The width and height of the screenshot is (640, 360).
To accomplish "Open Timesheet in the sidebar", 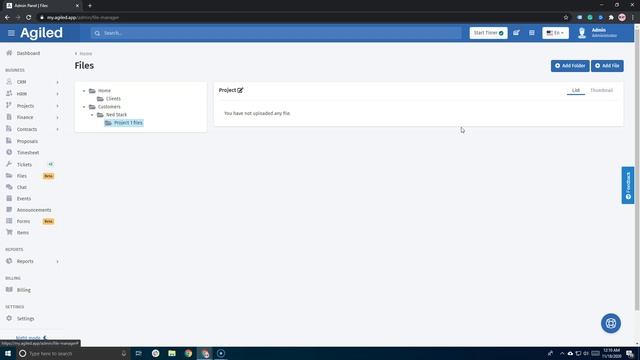I will click(x=28, y=153).
